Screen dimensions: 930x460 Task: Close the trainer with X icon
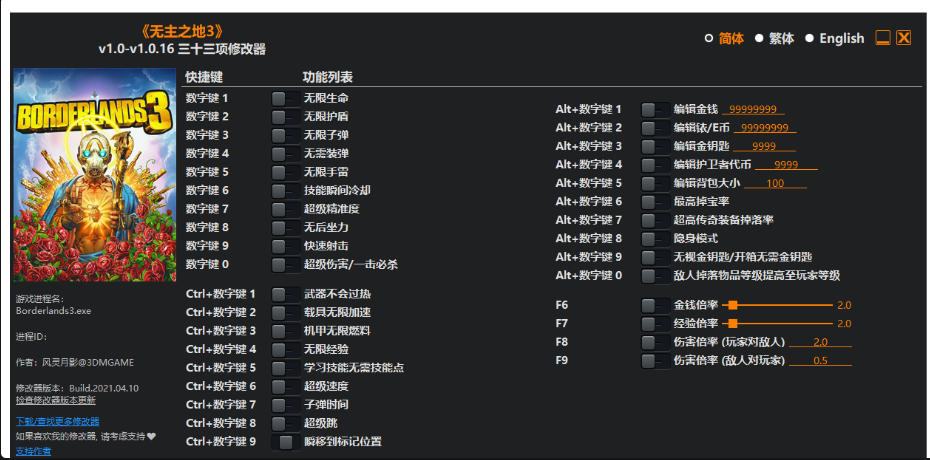(903, 38)
